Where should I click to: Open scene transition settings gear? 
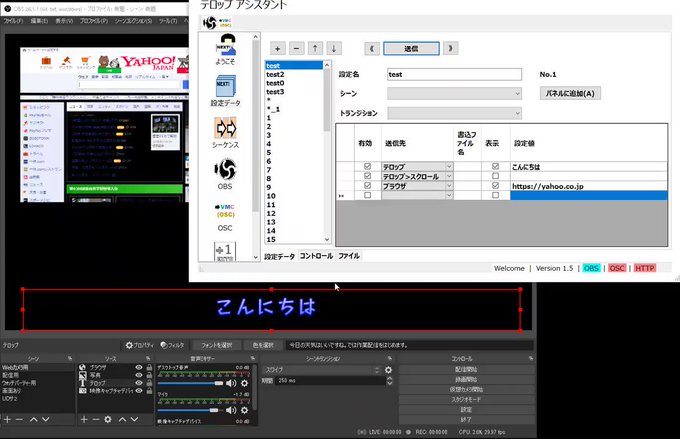388,370
